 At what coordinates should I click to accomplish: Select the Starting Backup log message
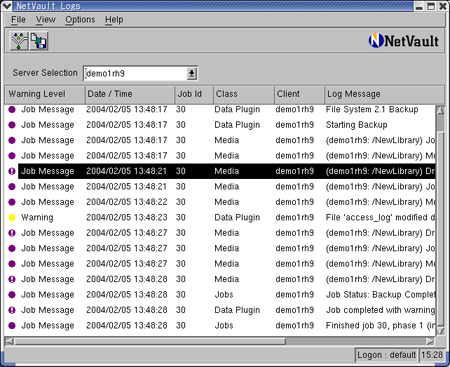click(356, 125)
